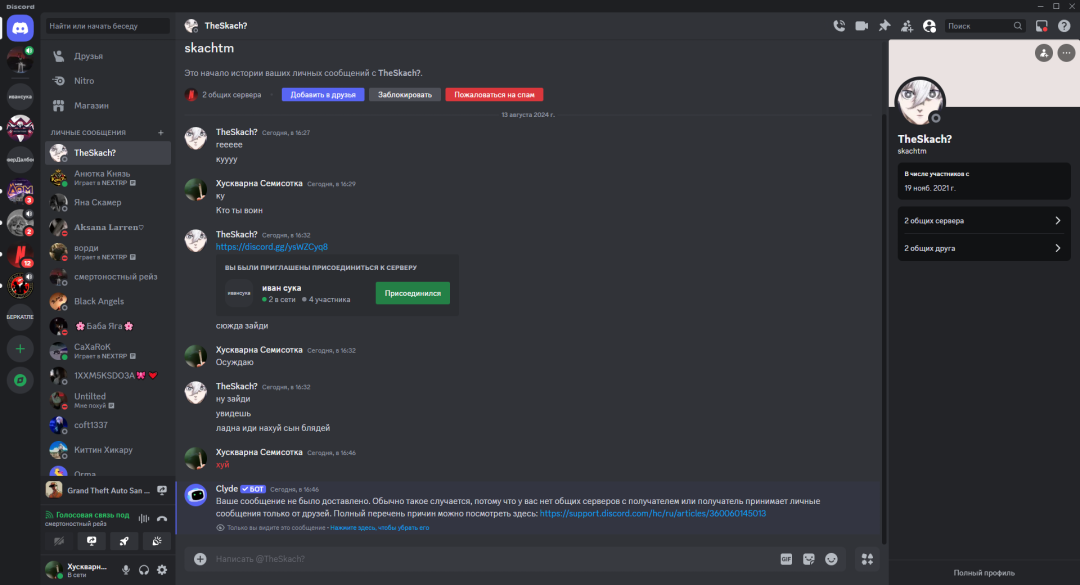Toggle headphones deafen

click(x=144, y=570)
